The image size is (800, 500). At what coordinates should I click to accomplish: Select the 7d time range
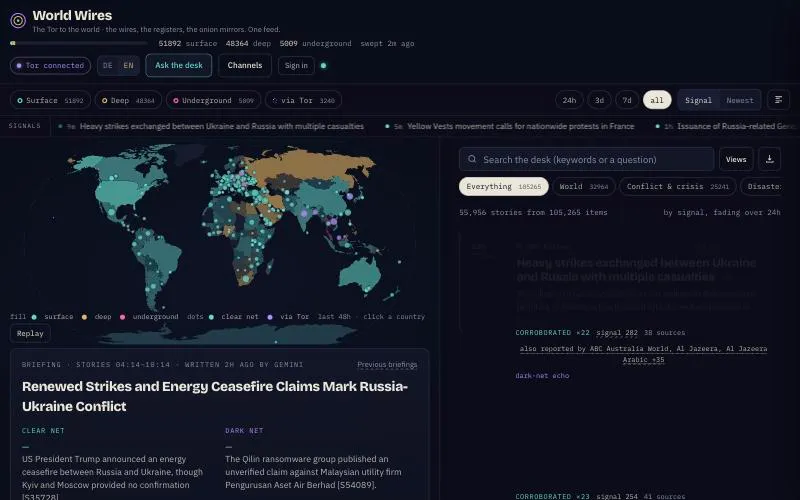pyautogui.click(x=627, y=100)
